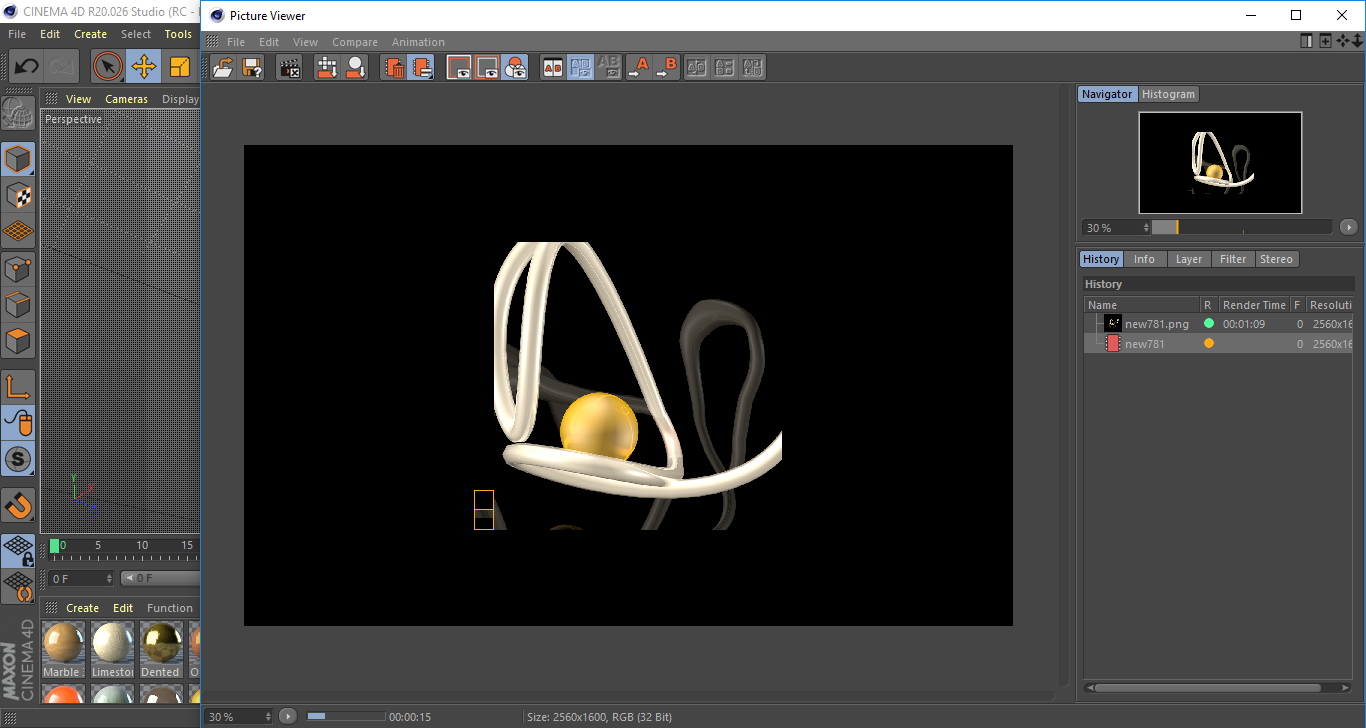This screenshot has height=728, width=1366.
Task: Save the rendered image
Action: pyautogui.click(x=252, y=67)
